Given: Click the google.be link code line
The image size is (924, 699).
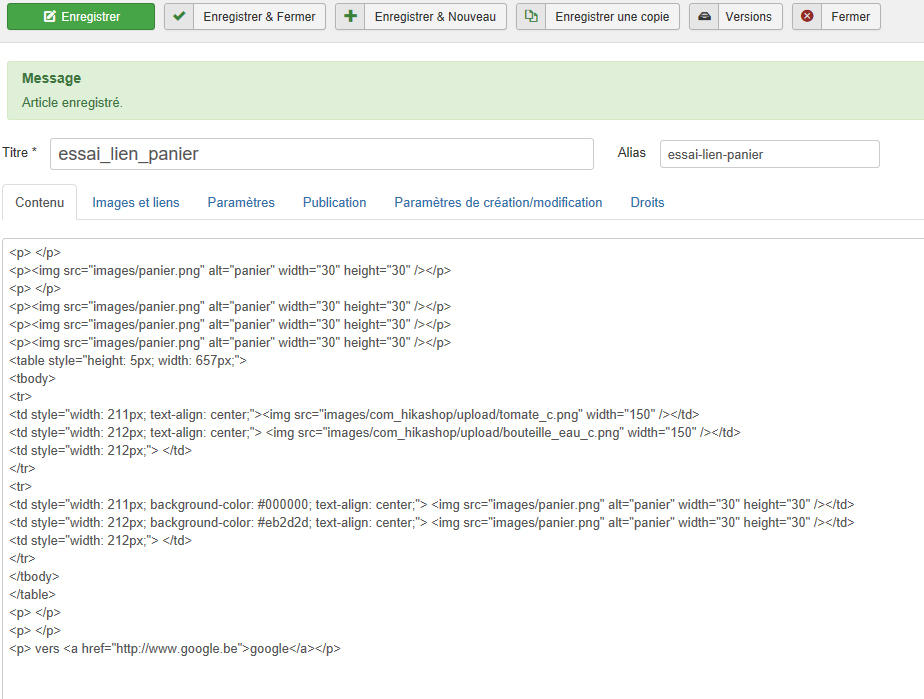Looking at the screenshot, I should click(175, 648).
